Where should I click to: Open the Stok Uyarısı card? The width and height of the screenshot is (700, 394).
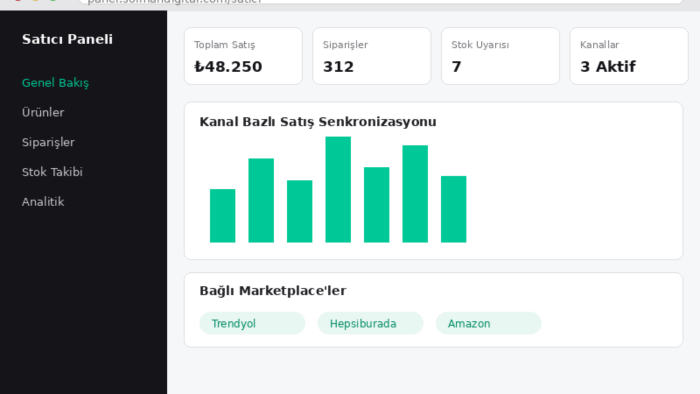[x=500, y=56]
